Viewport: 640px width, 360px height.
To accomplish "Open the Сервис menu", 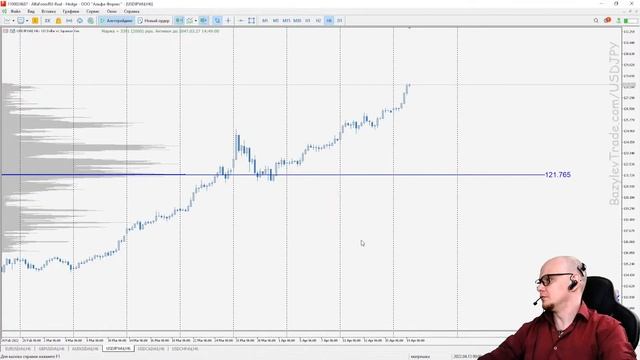I will point(93,11).
